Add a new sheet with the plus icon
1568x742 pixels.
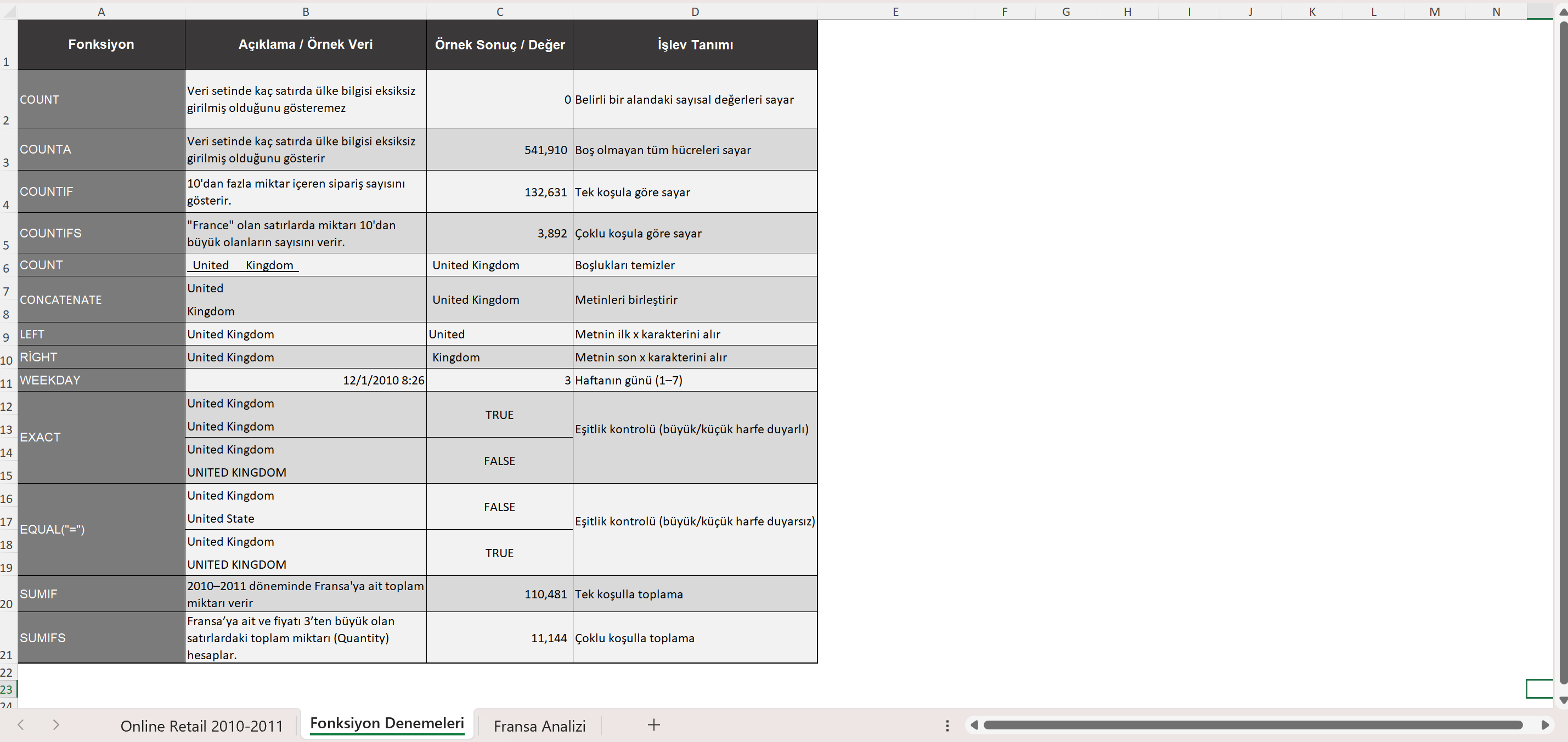pyautogui.click(x=654, y=724)
